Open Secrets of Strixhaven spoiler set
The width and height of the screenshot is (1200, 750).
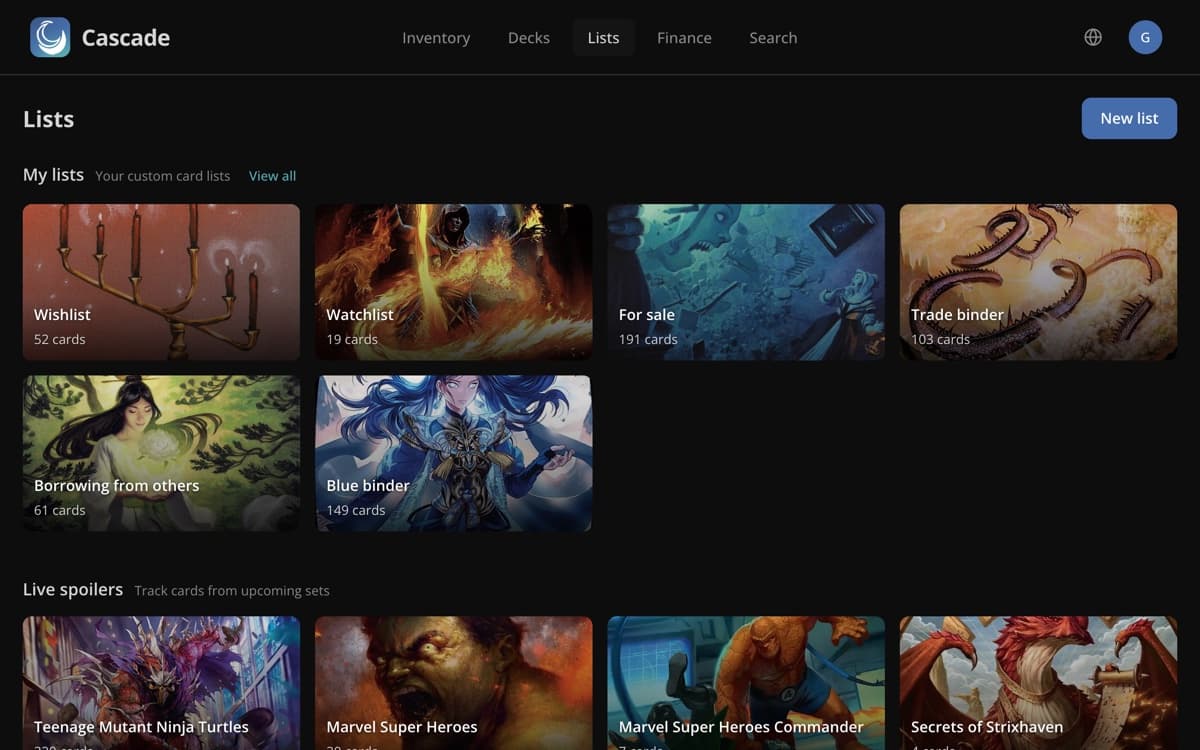[1038, 683]
